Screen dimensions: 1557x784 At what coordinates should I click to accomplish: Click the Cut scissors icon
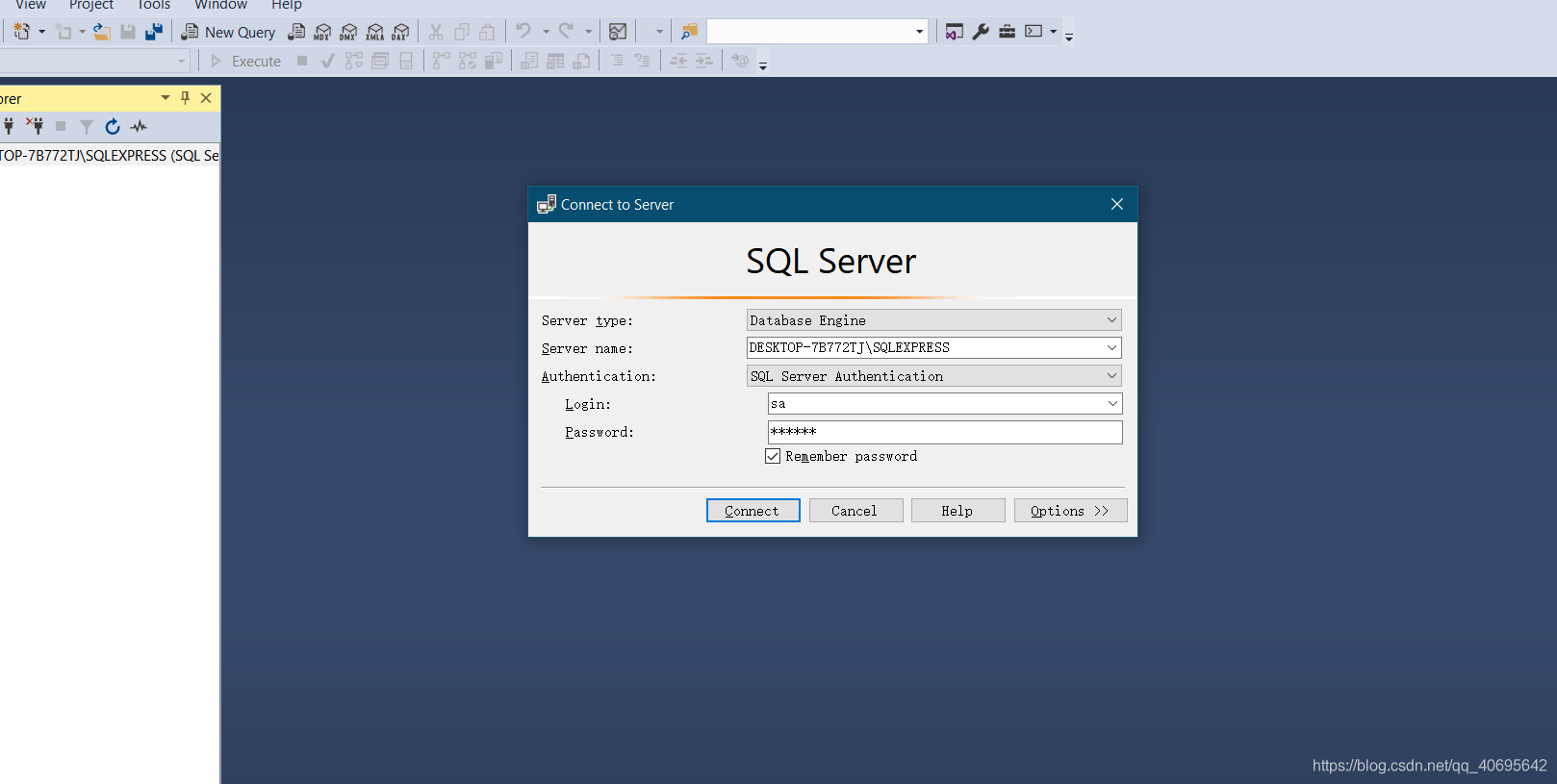[x=436, y=32]
